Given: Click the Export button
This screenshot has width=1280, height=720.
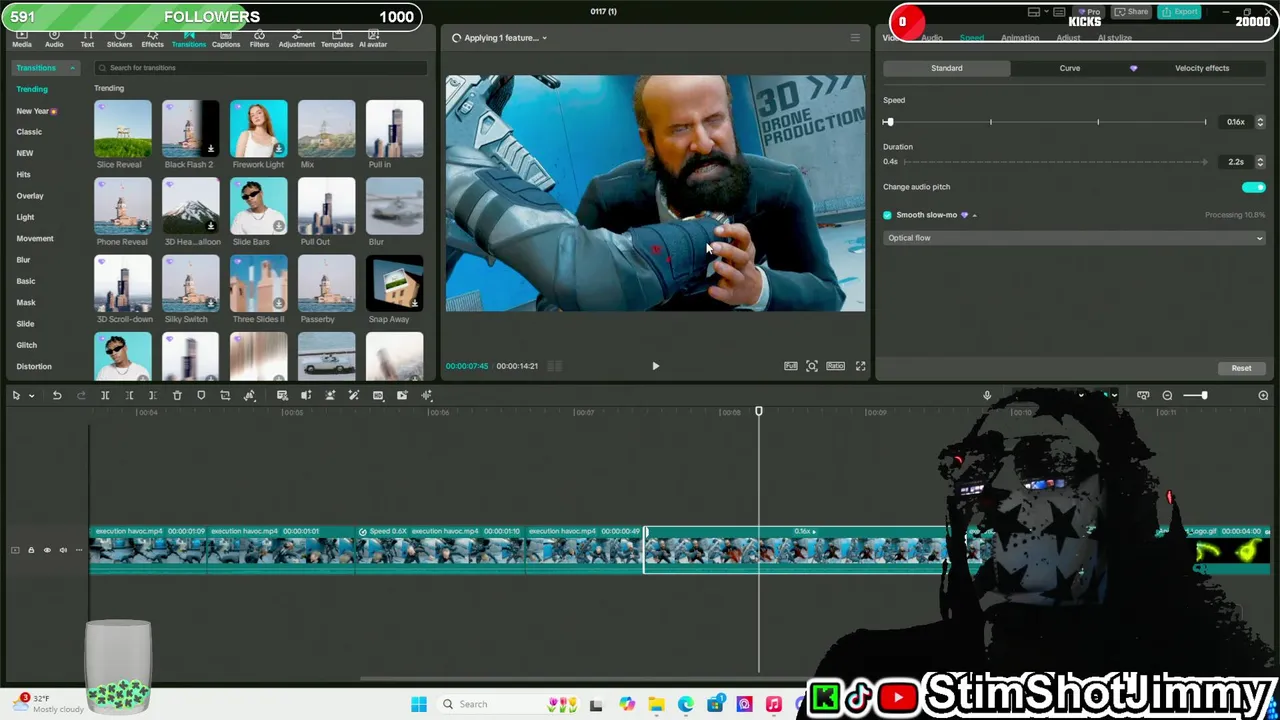Looking at the screenshot, I should click(1180, 12).
